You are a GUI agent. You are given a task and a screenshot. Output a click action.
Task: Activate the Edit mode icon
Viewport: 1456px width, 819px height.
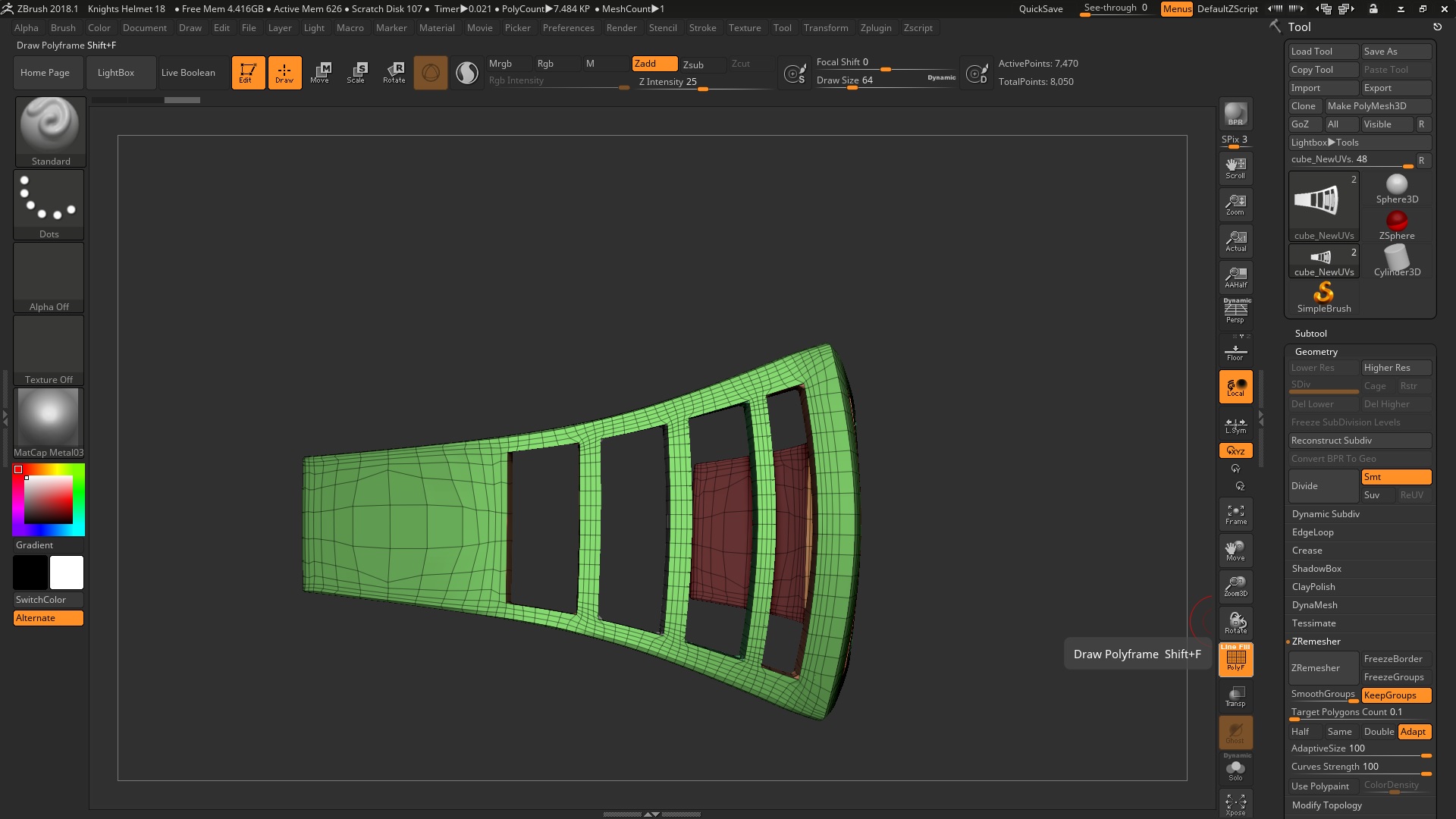(248, 73)
